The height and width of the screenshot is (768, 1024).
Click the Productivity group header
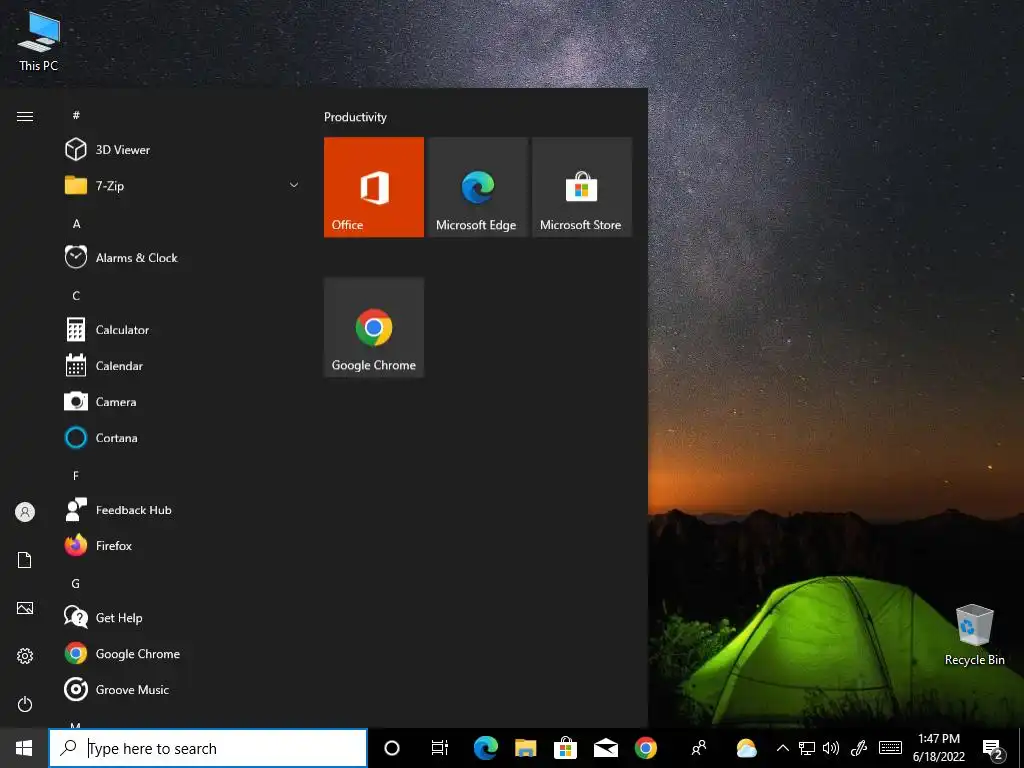pyautogui.click(x=355, y=117)
